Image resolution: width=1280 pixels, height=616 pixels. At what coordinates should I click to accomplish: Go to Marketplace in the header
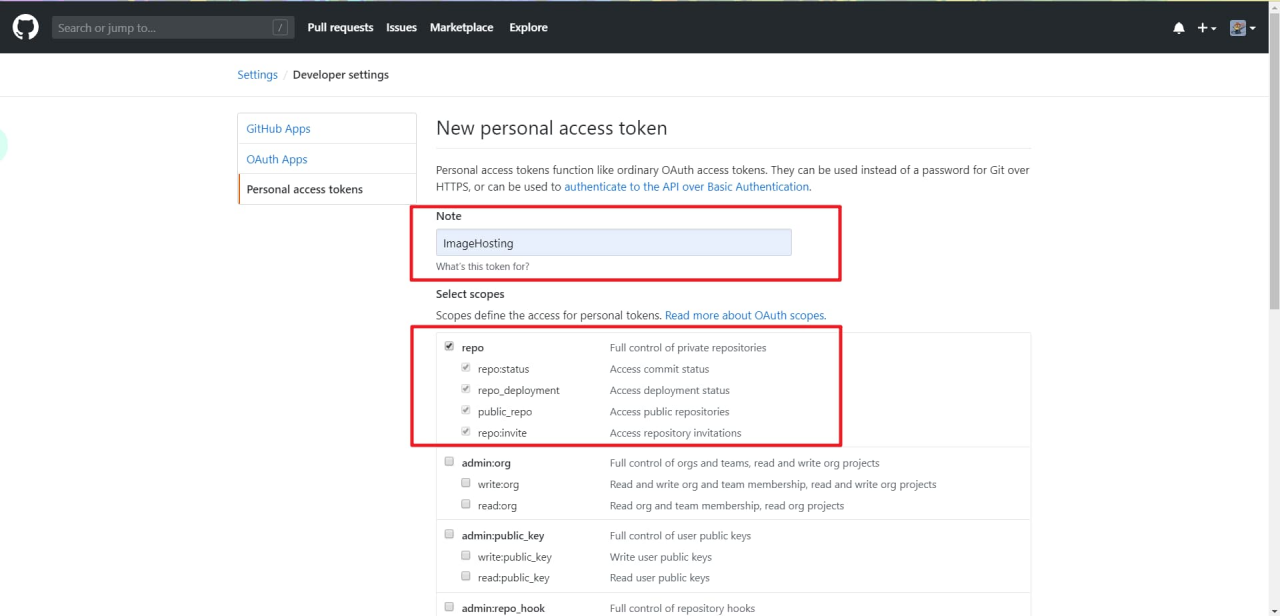pos(461,28)
